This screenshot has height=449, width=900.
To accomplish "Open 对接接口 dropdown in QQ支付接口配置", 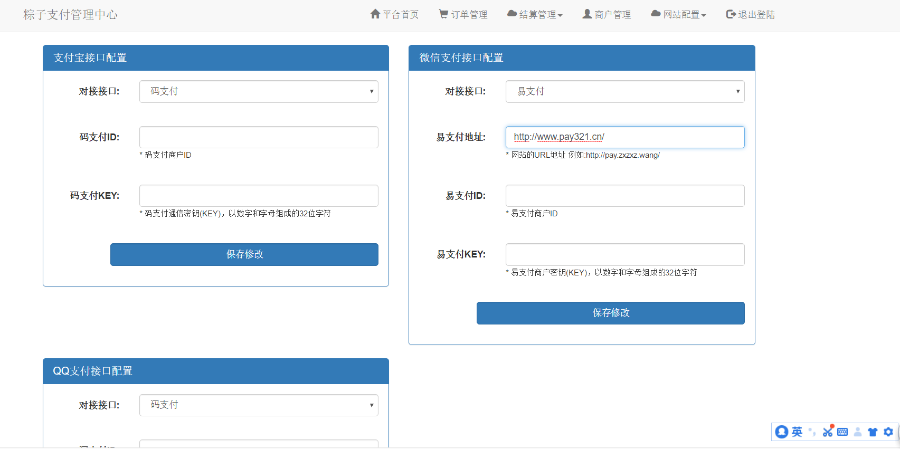I will coord(259,405).
